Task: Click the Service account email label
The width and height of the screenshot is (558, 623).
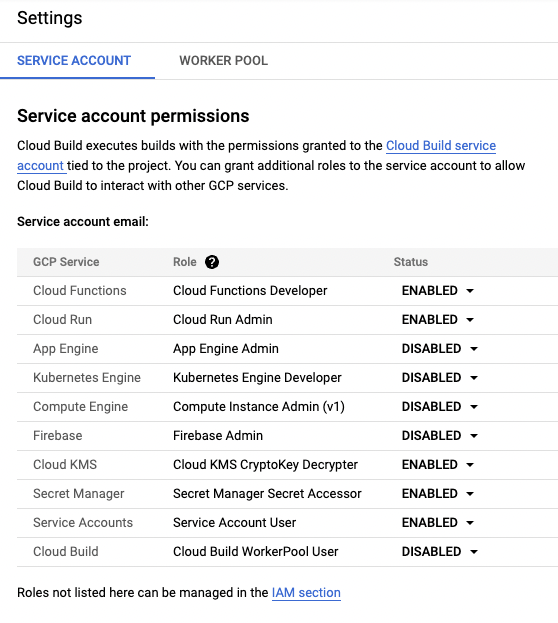Action: coord(83,222)
